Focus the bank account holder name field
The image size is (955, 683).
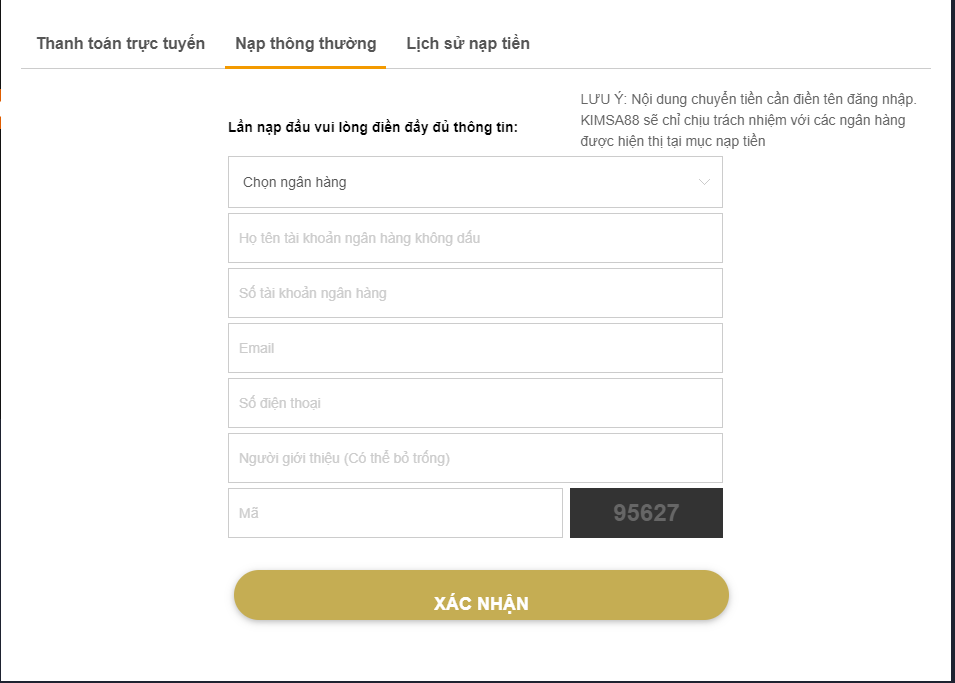(x=475, y=238)
